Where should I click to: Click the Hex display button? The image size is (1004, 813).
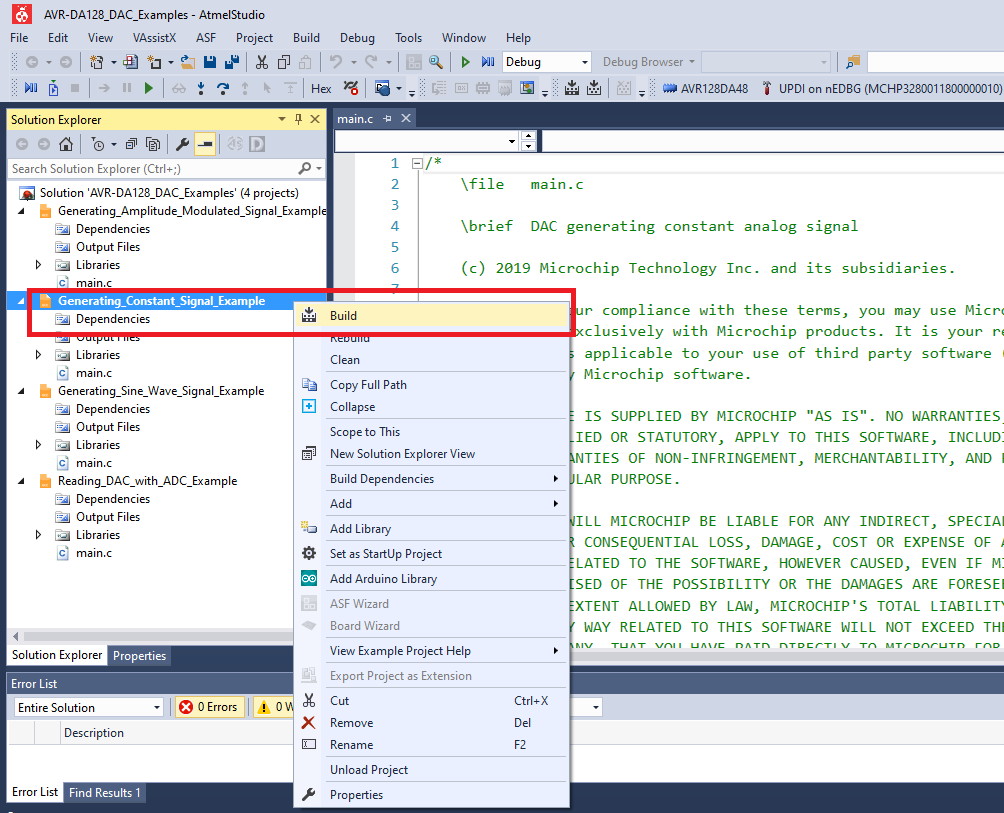click(x=321, y=88)
